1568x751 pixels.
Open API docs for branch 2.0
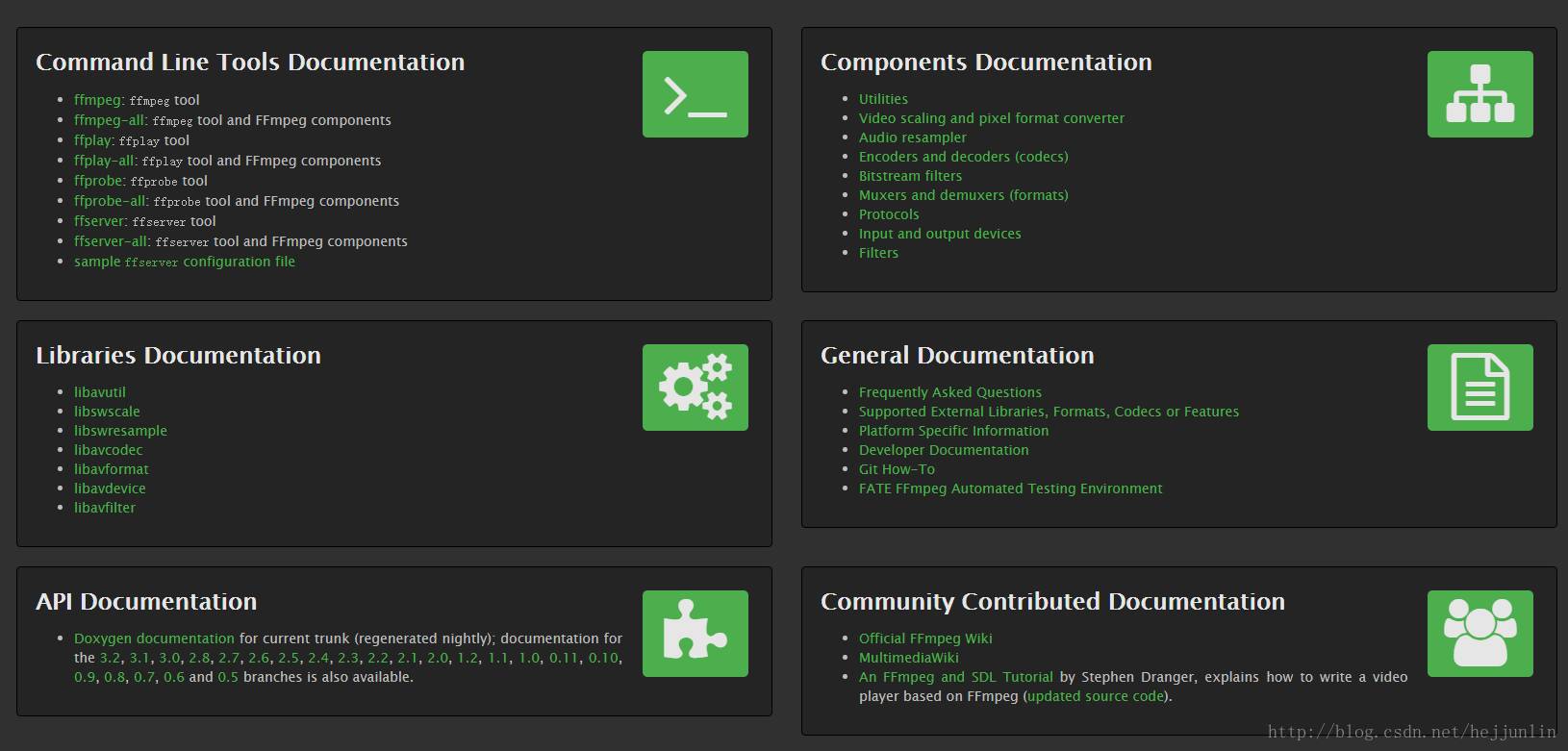(438, 658)
